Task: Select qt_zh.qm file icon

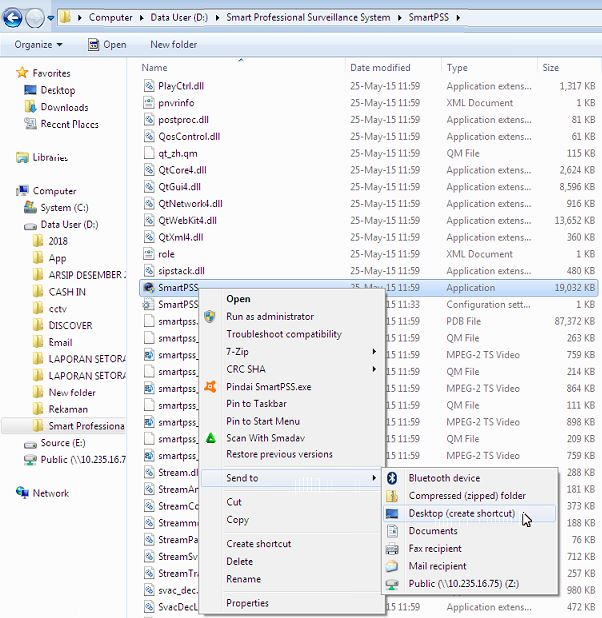Action: pos(149,153)
